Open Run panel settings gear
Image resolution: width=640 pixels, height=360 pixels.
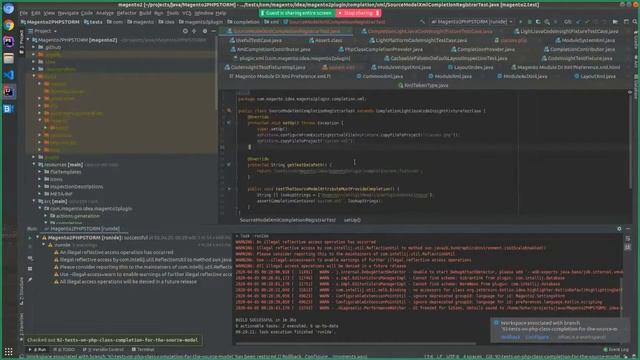tap(619, 229)
